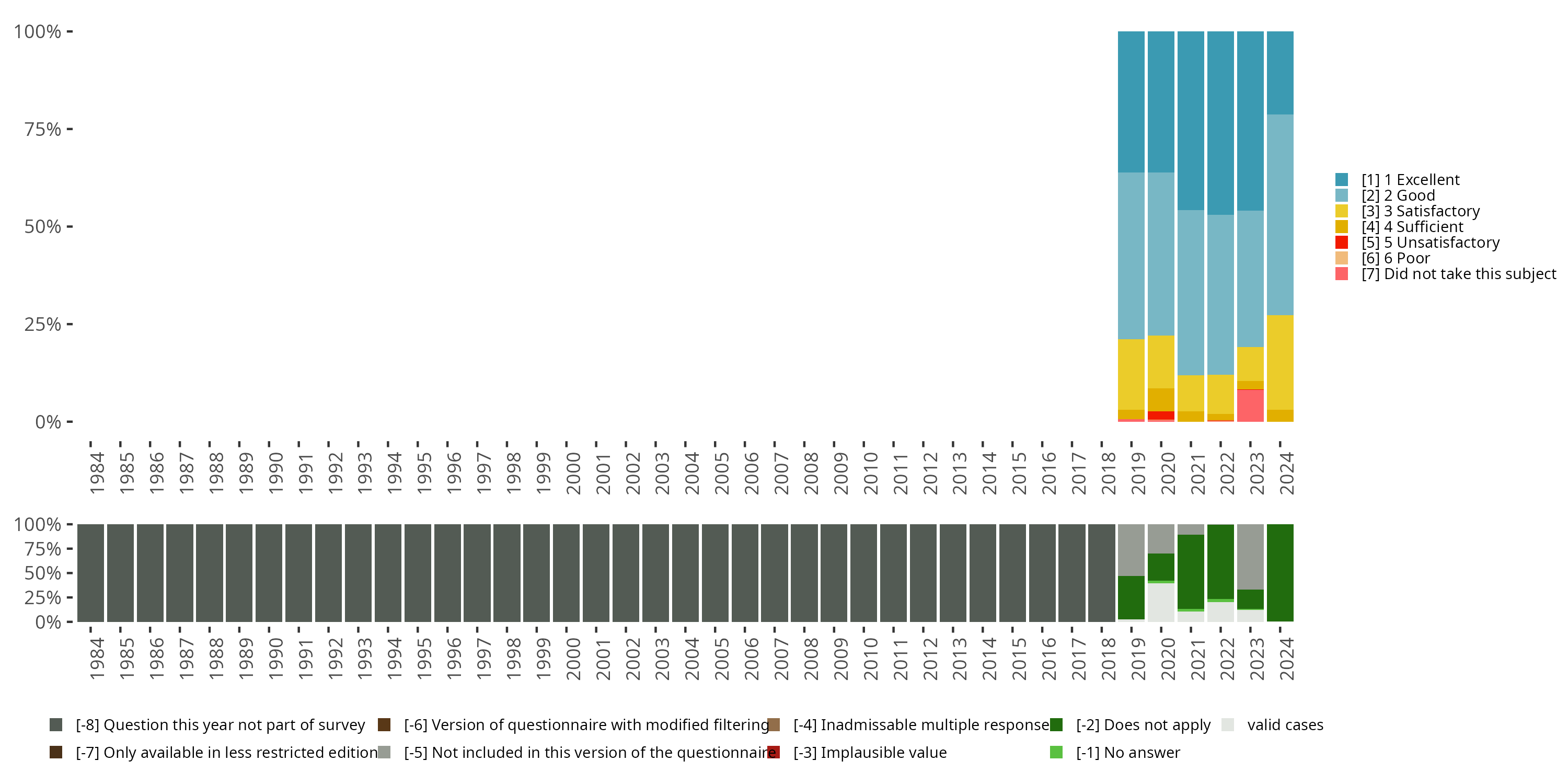Click the 2019 Excellent bar segment
1568x784 pixels.
tap(1131, 101)
